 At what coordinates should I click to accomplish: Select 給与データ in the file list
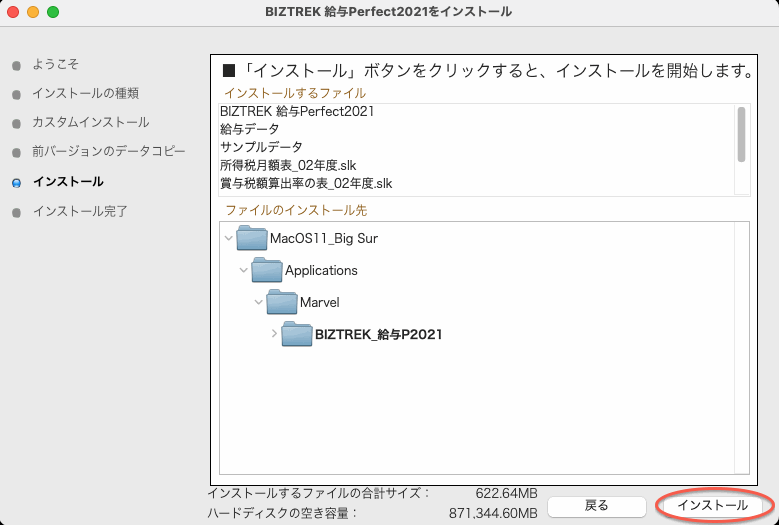(x=250, y=129)
